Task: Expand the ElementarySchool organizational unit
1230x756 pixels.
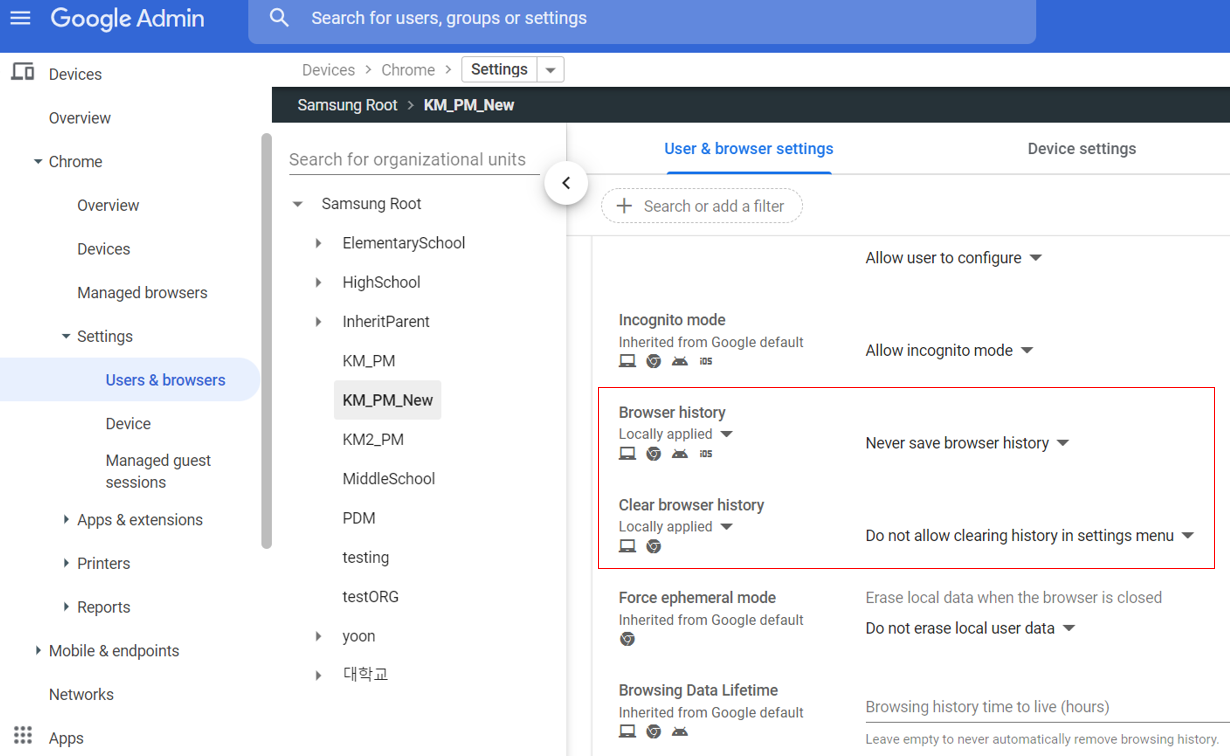Action: 318,243
